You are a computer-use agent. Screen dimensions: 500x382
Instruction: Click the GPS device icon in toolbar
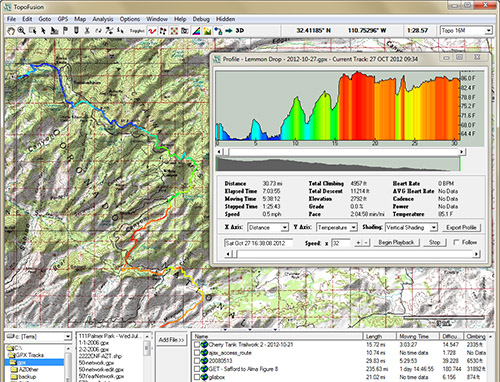(x=76, y=31)
